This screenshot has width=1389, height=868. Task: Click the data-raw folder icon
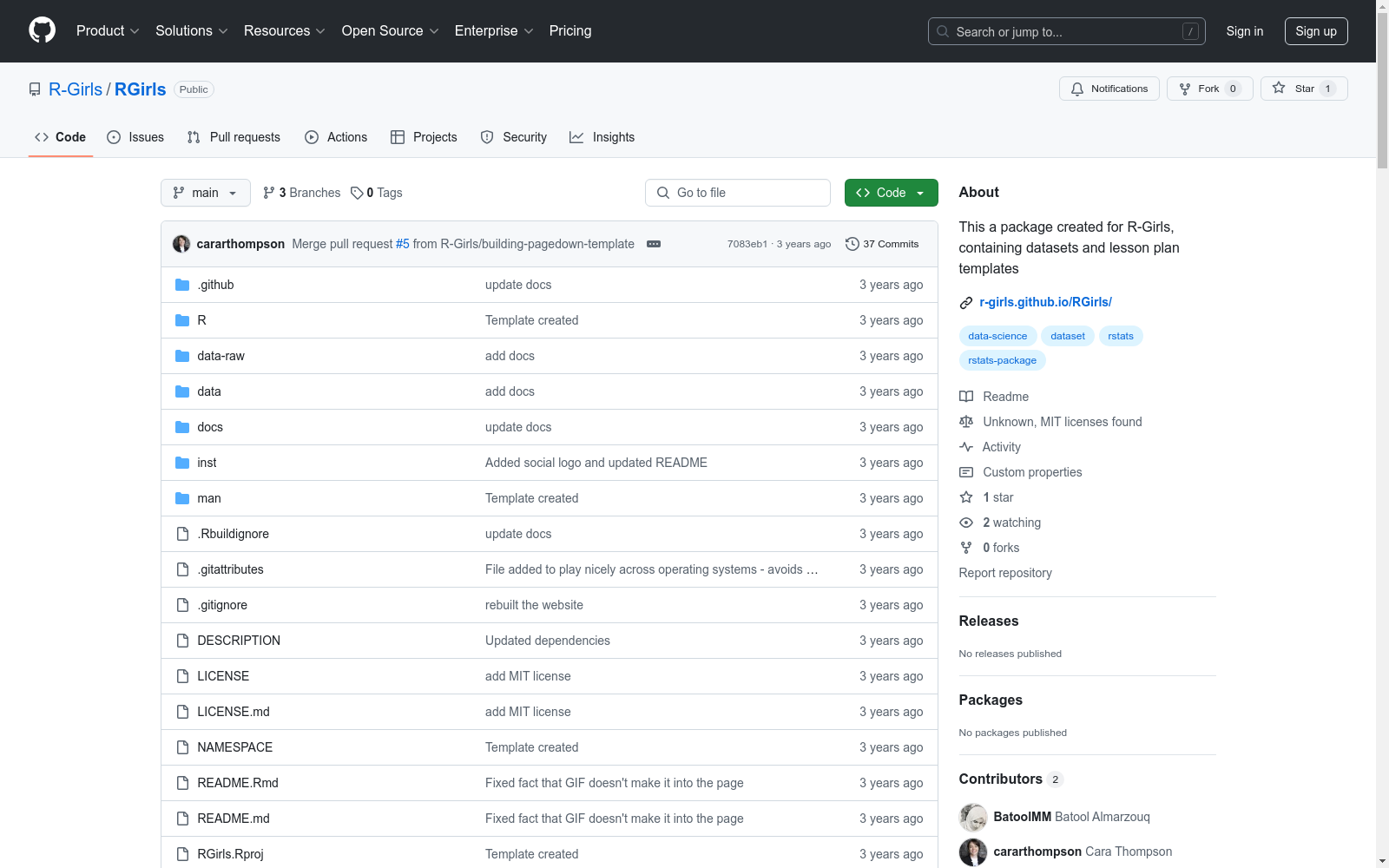[182, 356]
